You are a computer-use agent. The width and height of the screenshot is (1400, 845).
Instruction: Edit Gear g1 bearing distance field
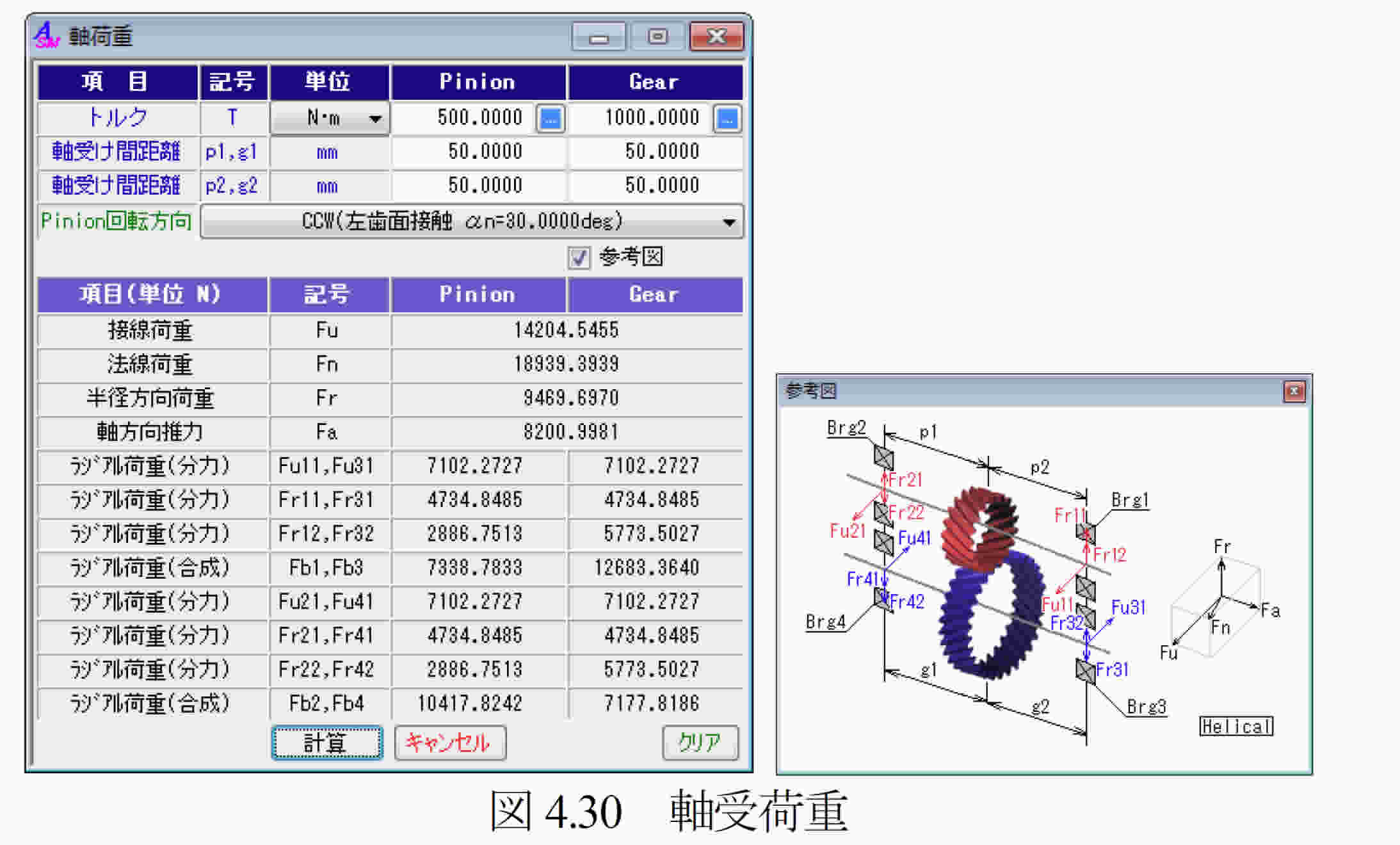coord(656,152)
